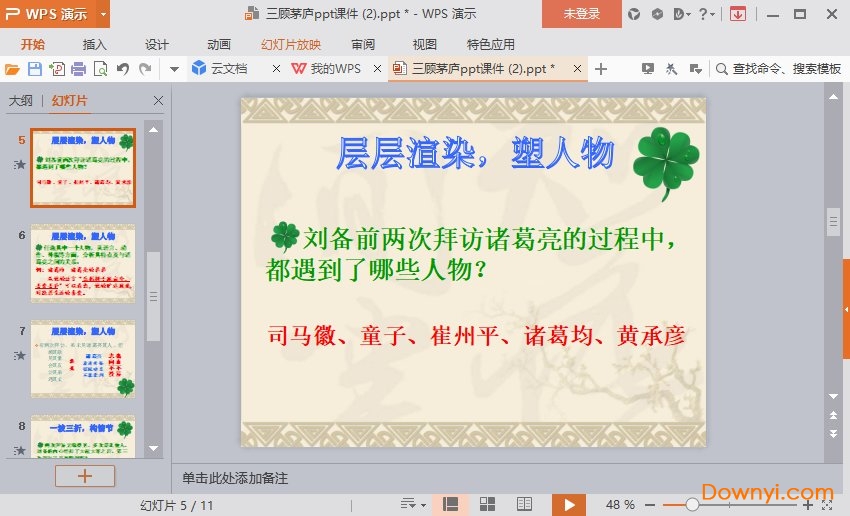Add a new slide with the plus button

pos(85,476)
